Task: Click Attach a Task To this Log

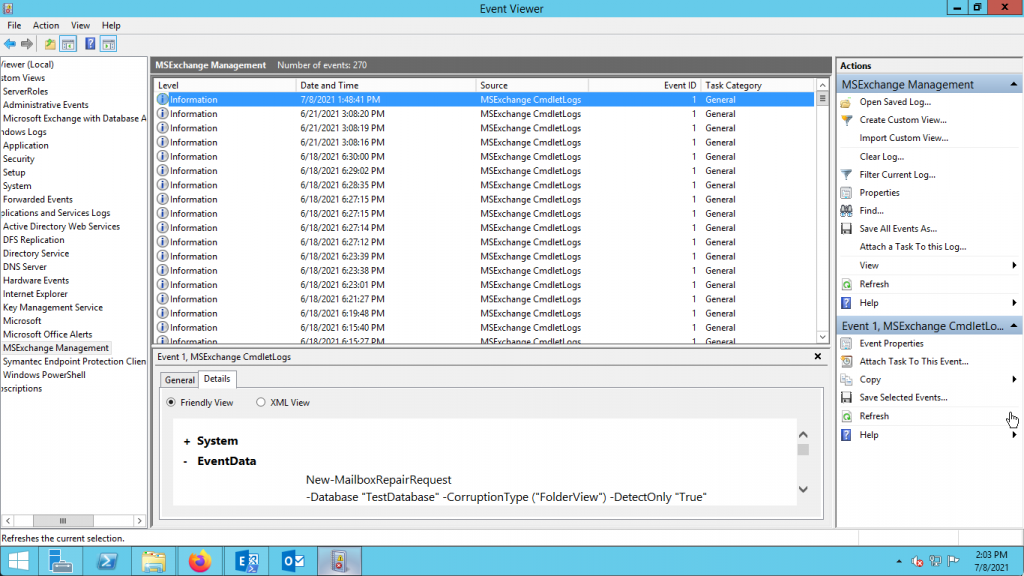Action: point(913,247)
